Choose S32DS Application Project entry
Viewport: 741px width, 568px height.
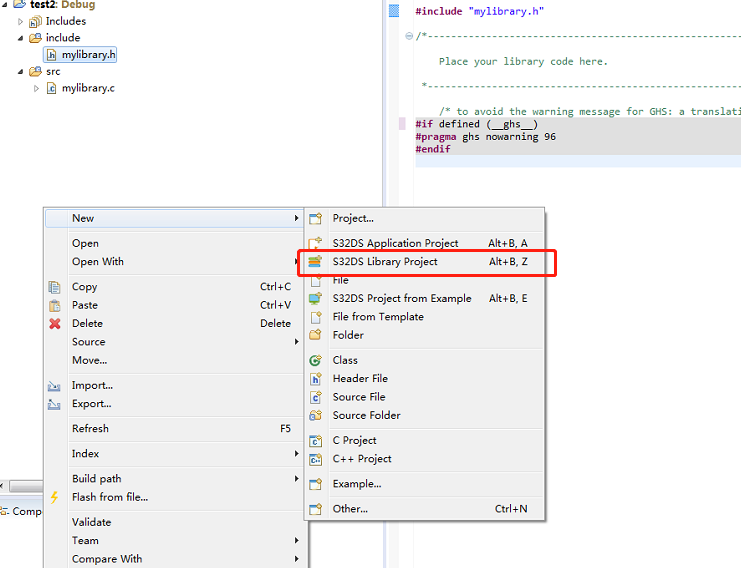coord(424,243)
